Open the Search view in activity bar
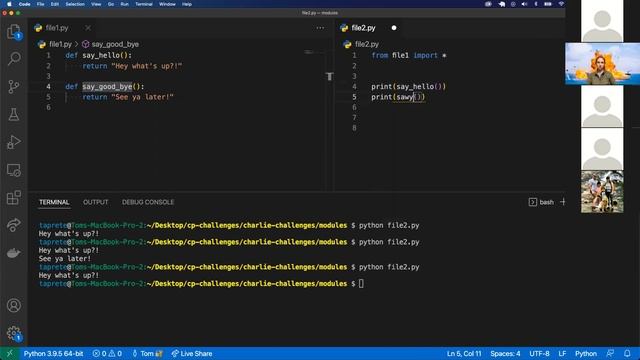640x360 pixels. click(14, 59)
